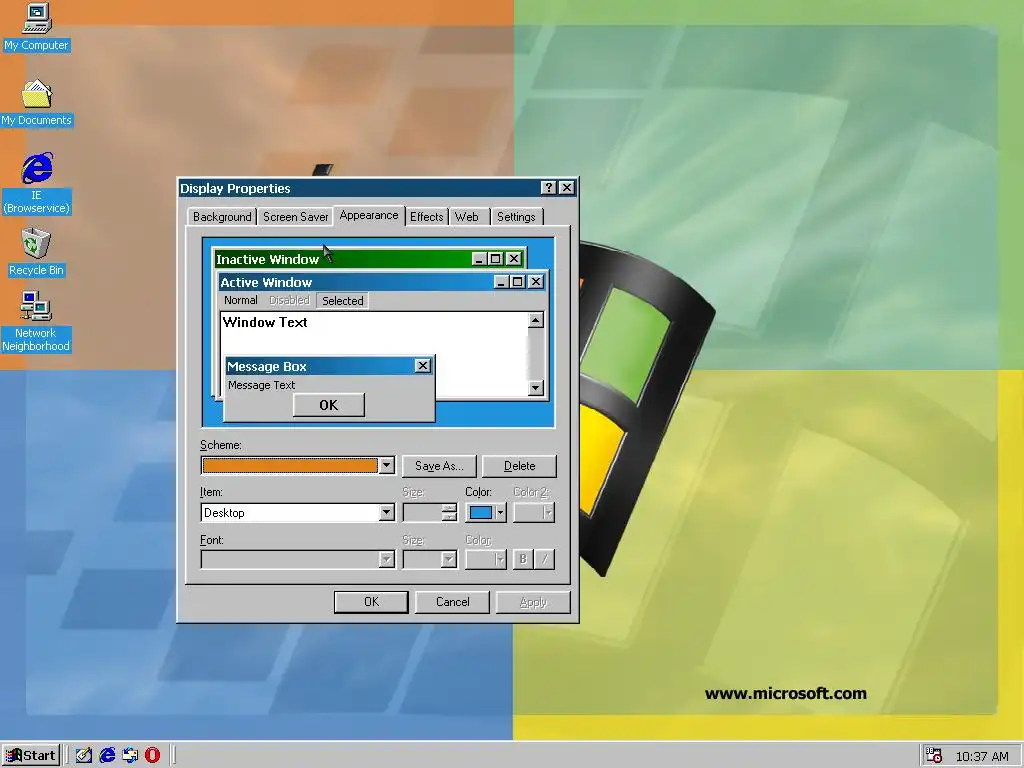This screenshot has width=1024, height=768.
Task: Click the disabled Color 2 swatch
Action: 534,513
